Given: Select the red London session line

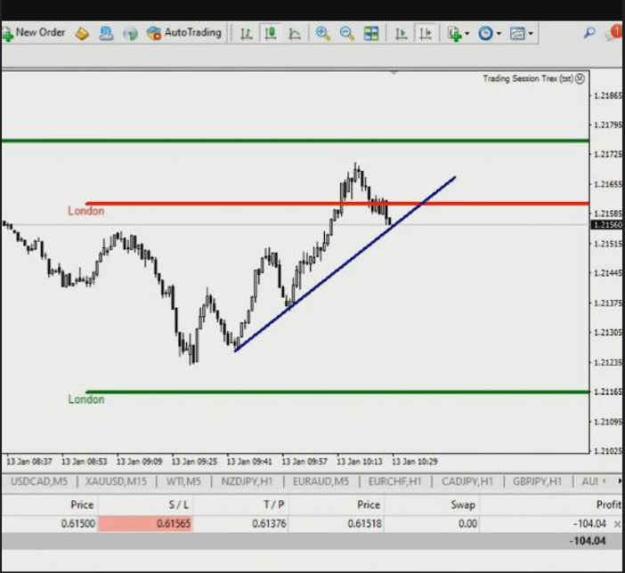Looking at the screenshot, I should click(337, 204).
